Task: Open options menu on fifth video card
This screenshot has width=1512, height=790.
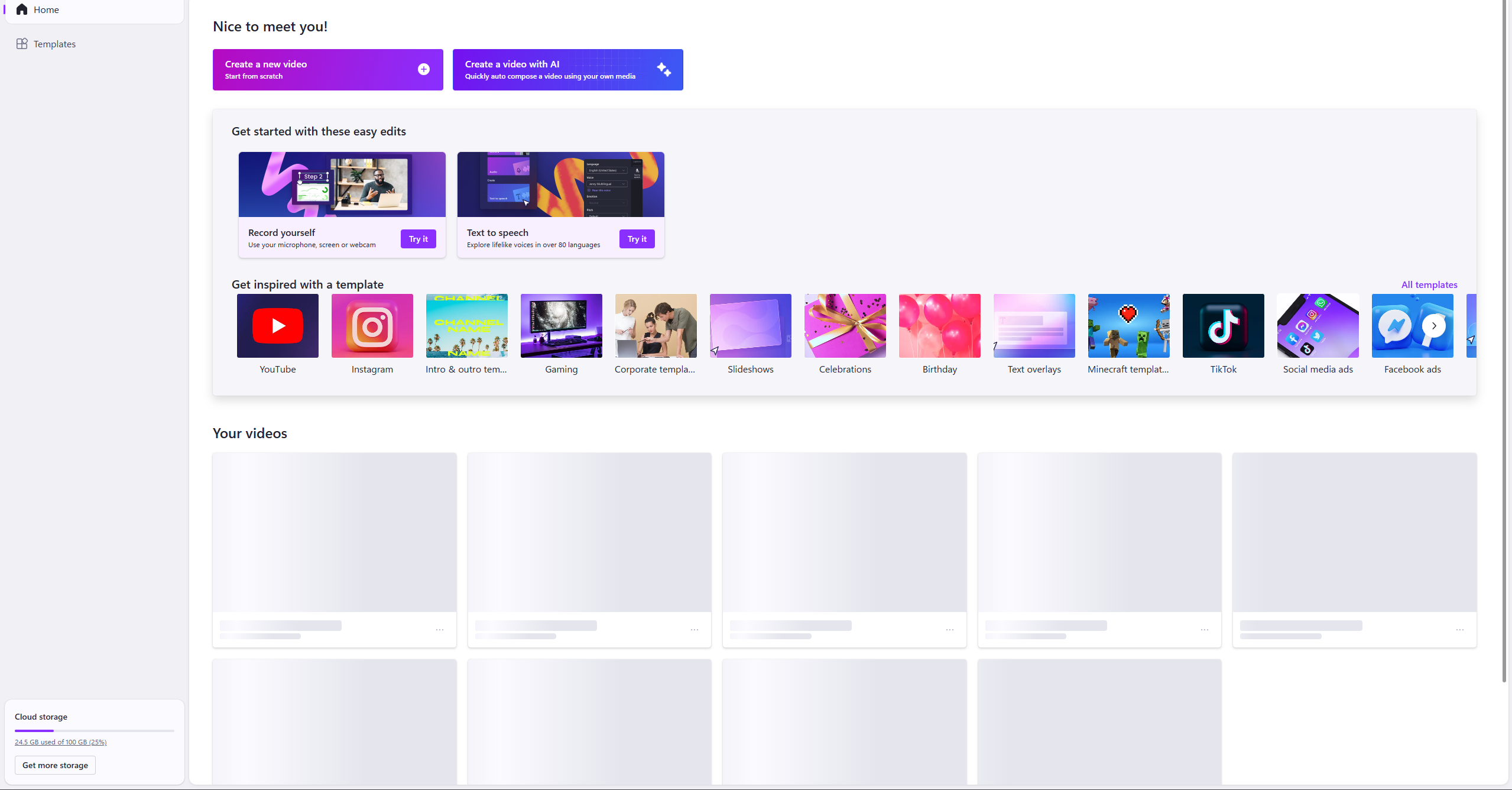Action: (x=1459, y=630)
